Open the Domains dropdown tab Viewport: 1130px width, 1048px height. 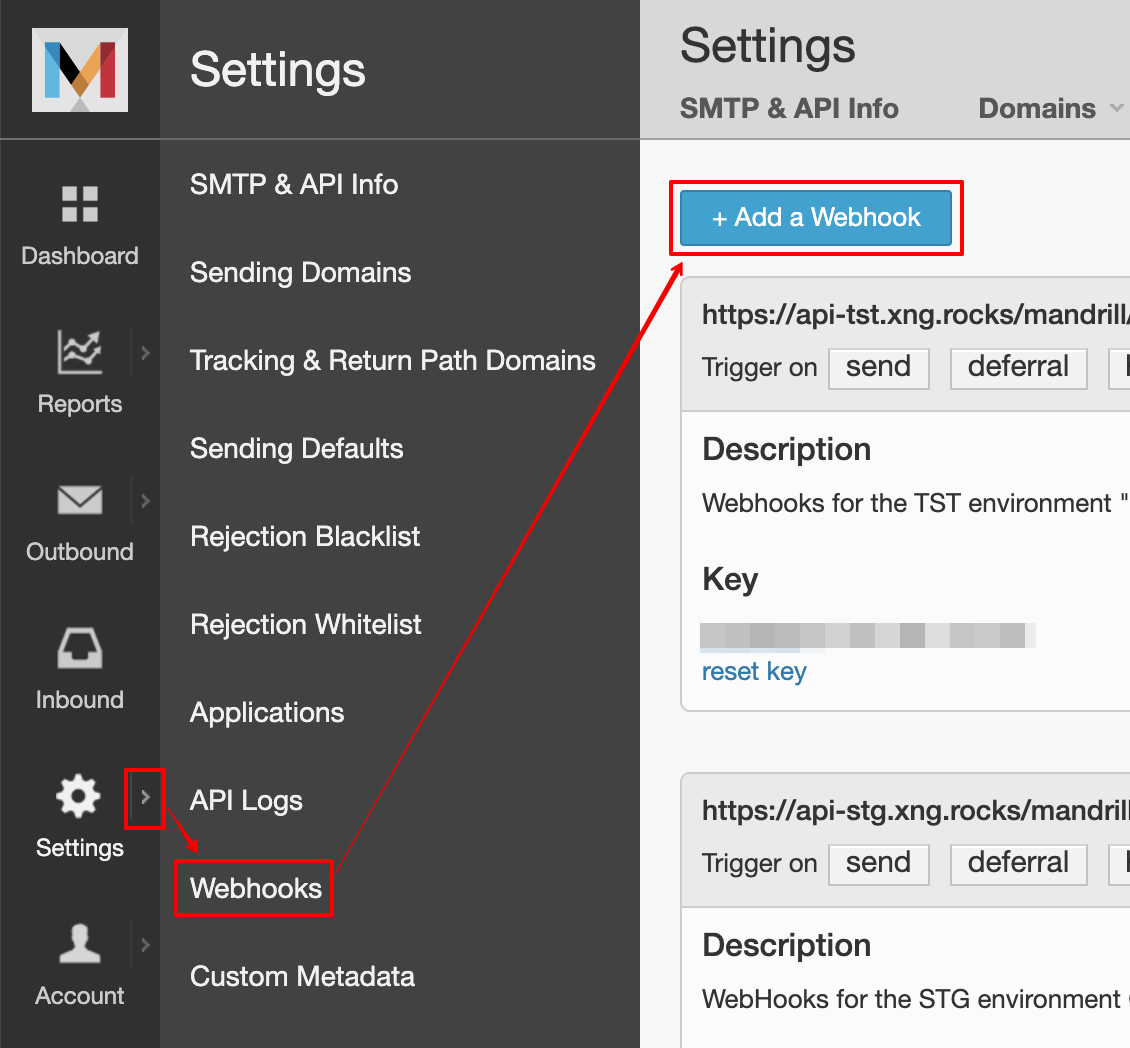pyautogui.click(x=1051, y=108)
